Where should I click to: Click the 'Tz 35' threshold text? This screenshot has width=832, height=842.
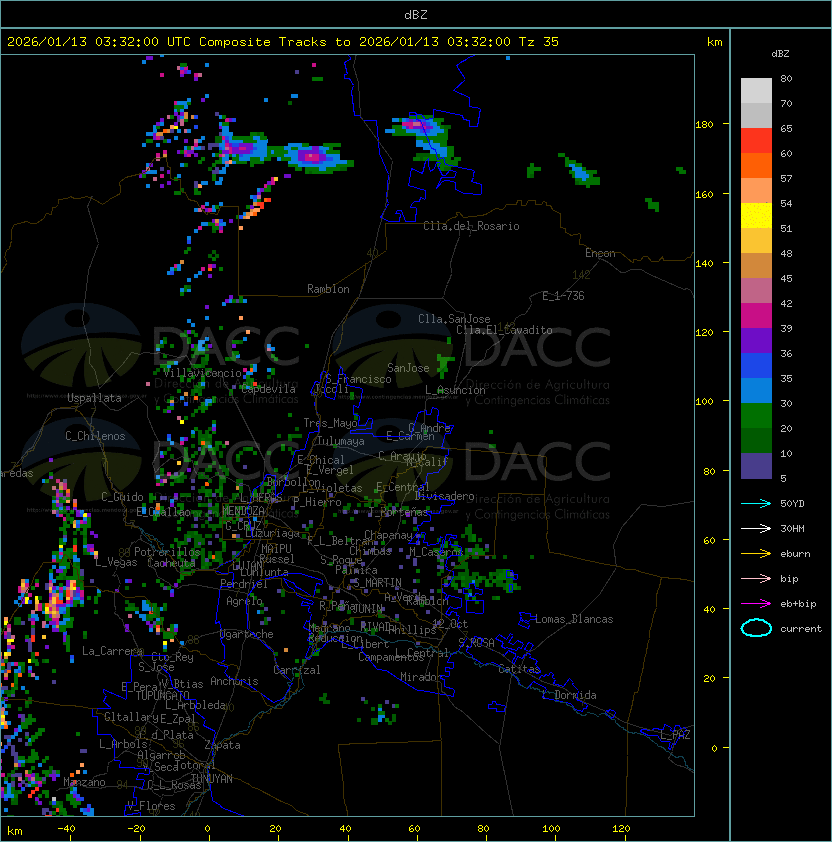click(539, 41)
